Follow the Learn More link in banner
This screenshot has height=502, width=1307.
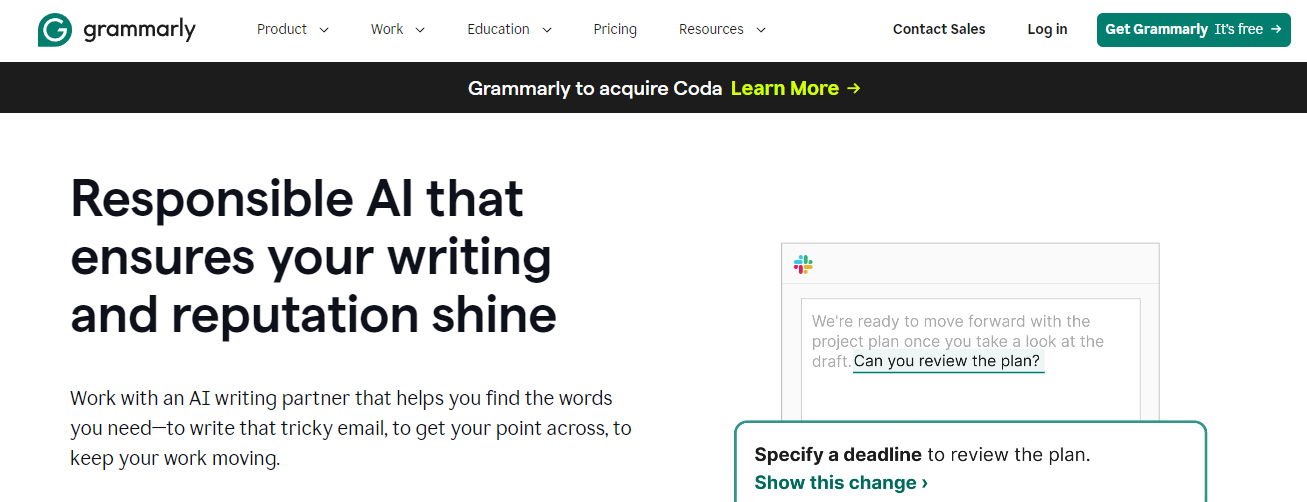(785, 88)
